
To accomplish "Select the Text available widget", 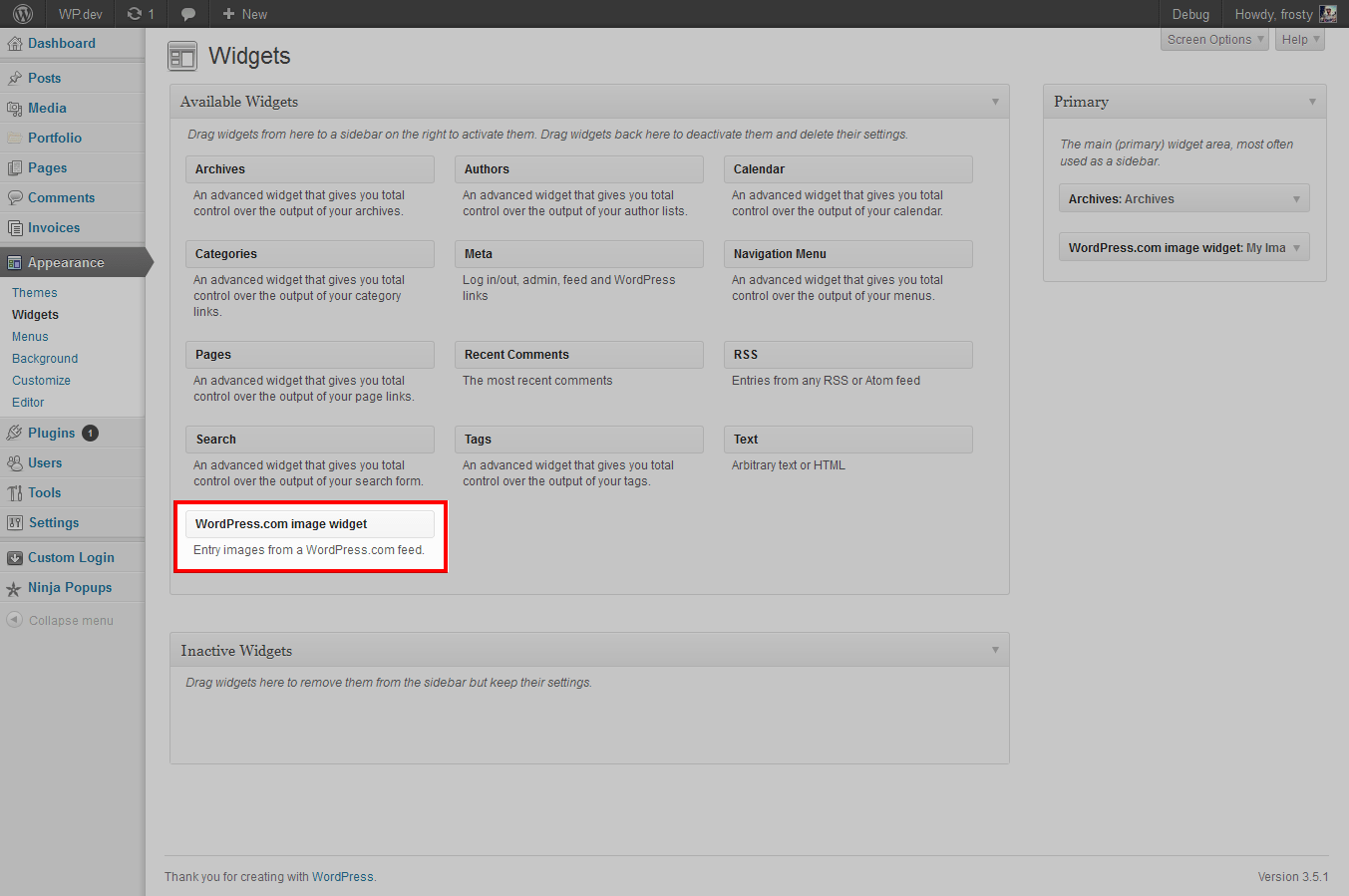I will [848, 440].
